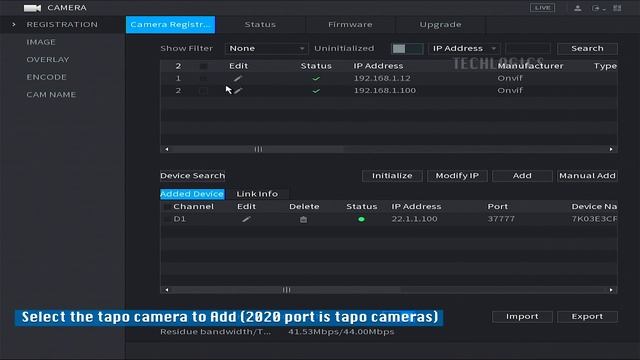Open the Camera Registration tab
640x360 pixels.
170,24
